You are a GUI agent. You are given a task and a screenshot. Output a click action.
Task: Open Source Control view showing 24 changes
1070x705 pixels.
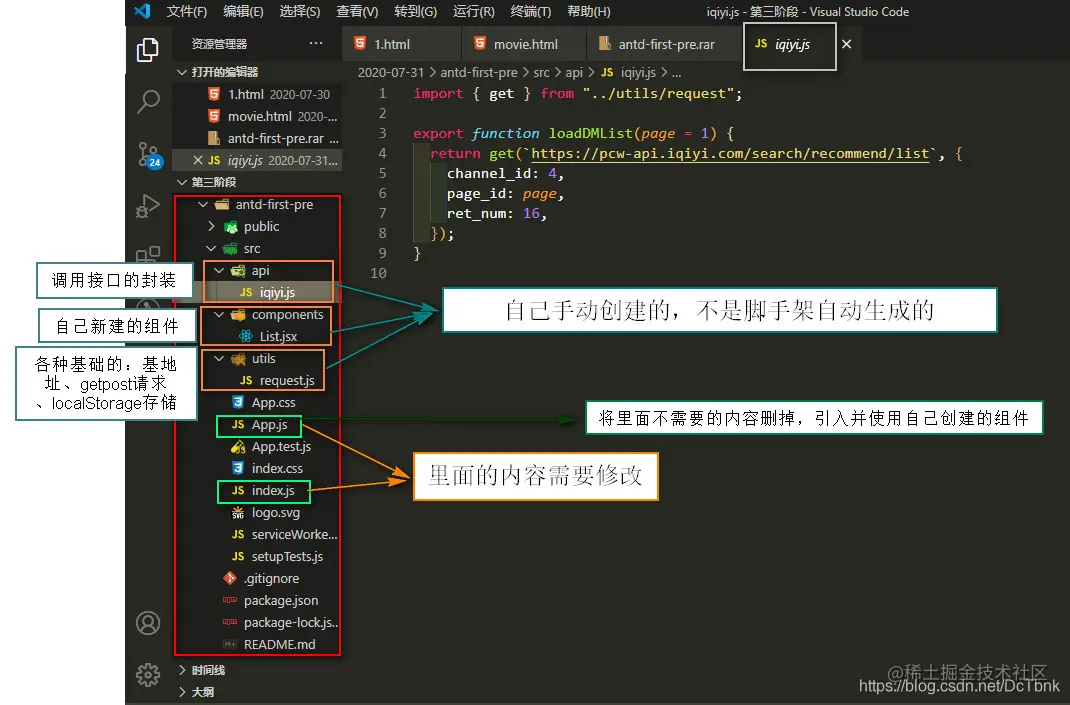148,155
